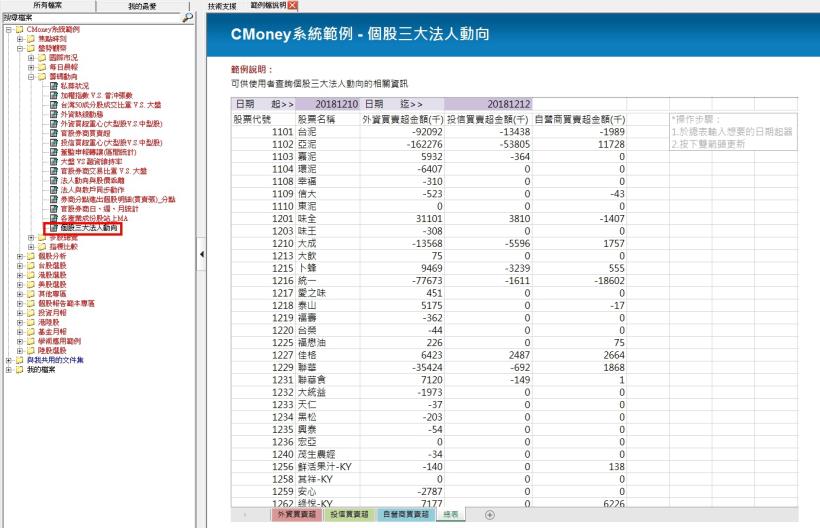The image size is (820, 528).
Task: Expand the 國際市況 folder
Action: [x=31, y=58]
